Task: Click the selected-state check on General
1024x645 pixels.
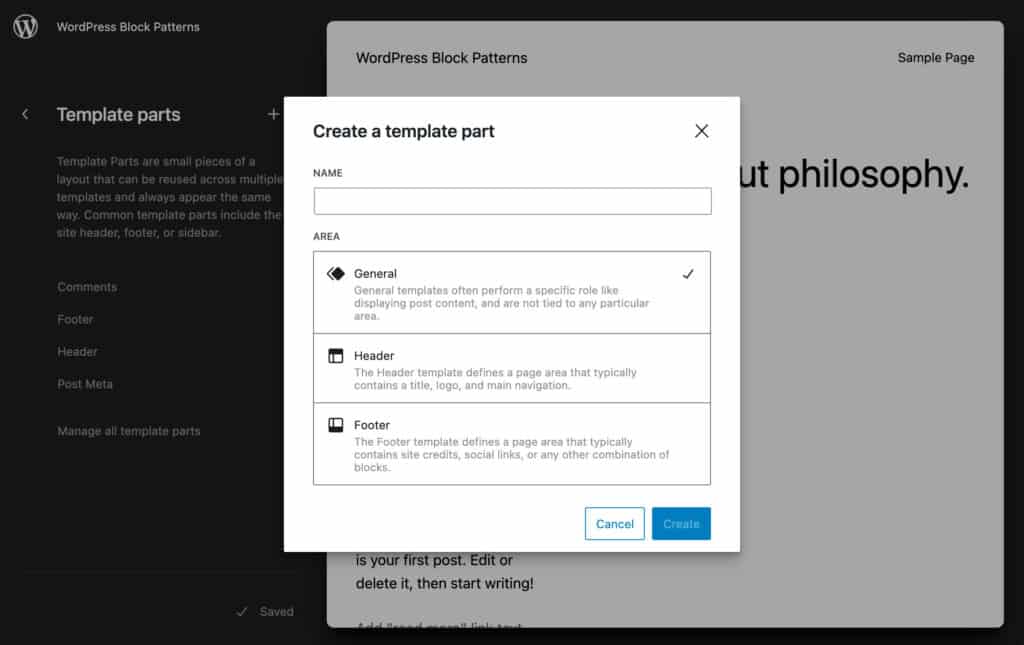Action: coord(688,271)
